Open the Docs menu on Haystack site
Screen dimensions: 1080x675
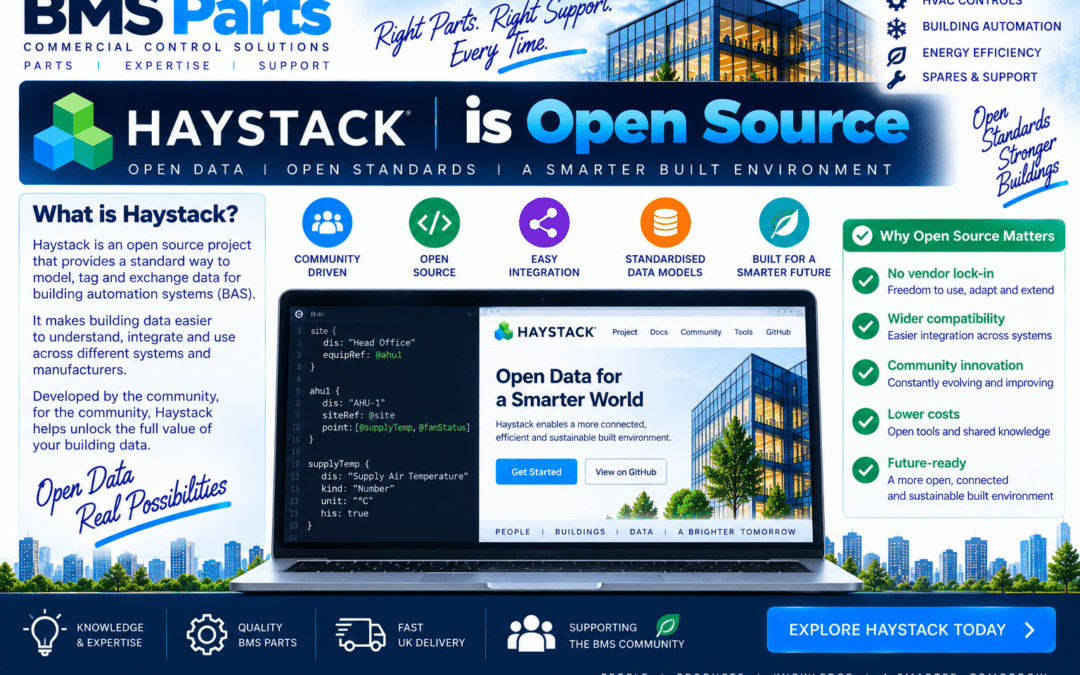click(659, 332)
